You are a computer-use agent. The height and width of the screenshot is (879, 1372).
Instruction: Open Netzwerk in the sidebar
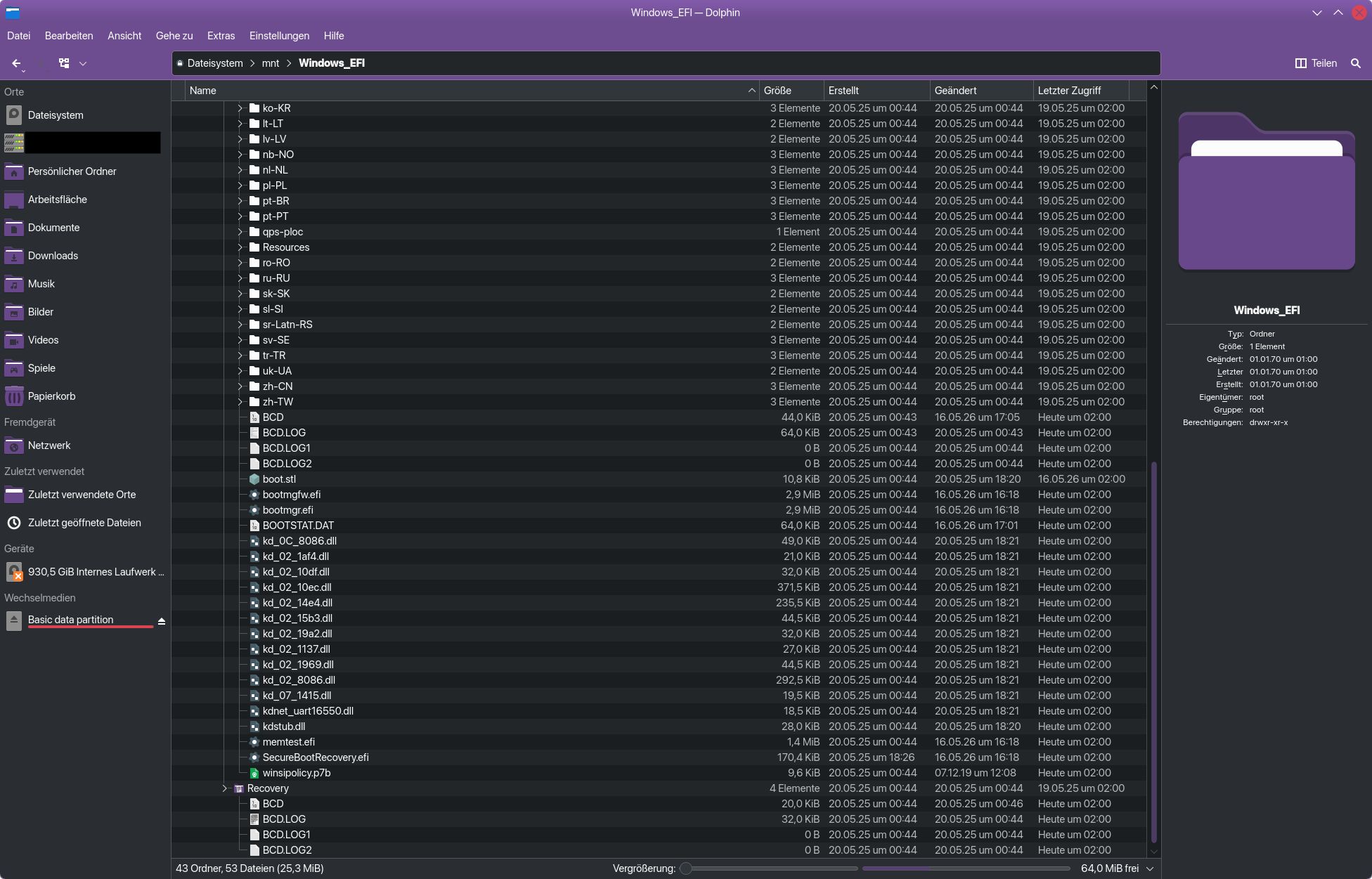(x=84, y=445)
